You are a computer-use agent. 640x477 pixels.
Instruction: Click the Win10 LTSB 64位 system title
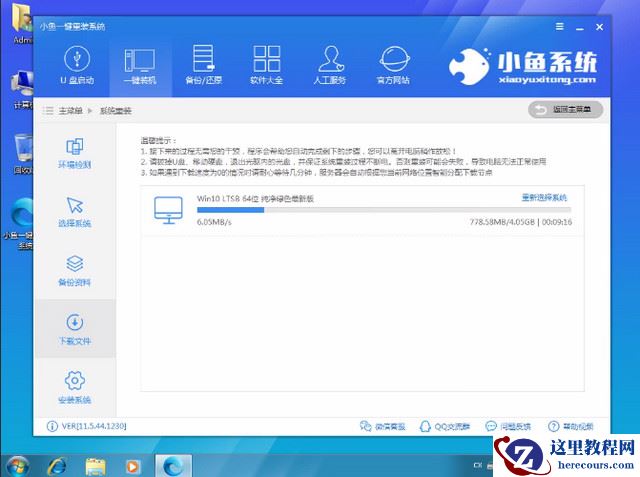click(x=255, y=199)
